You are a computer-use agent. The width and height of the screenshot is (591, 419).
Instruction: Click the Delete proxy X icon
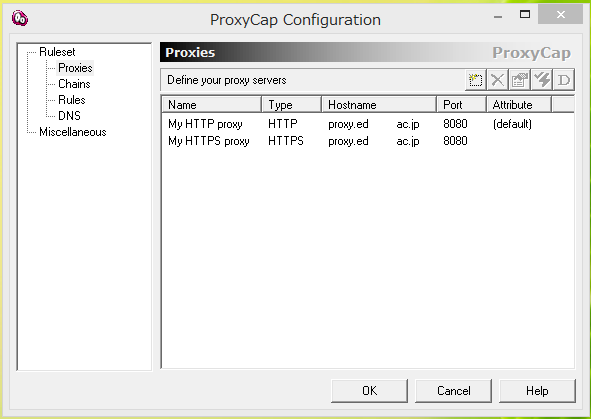point(498,80)
